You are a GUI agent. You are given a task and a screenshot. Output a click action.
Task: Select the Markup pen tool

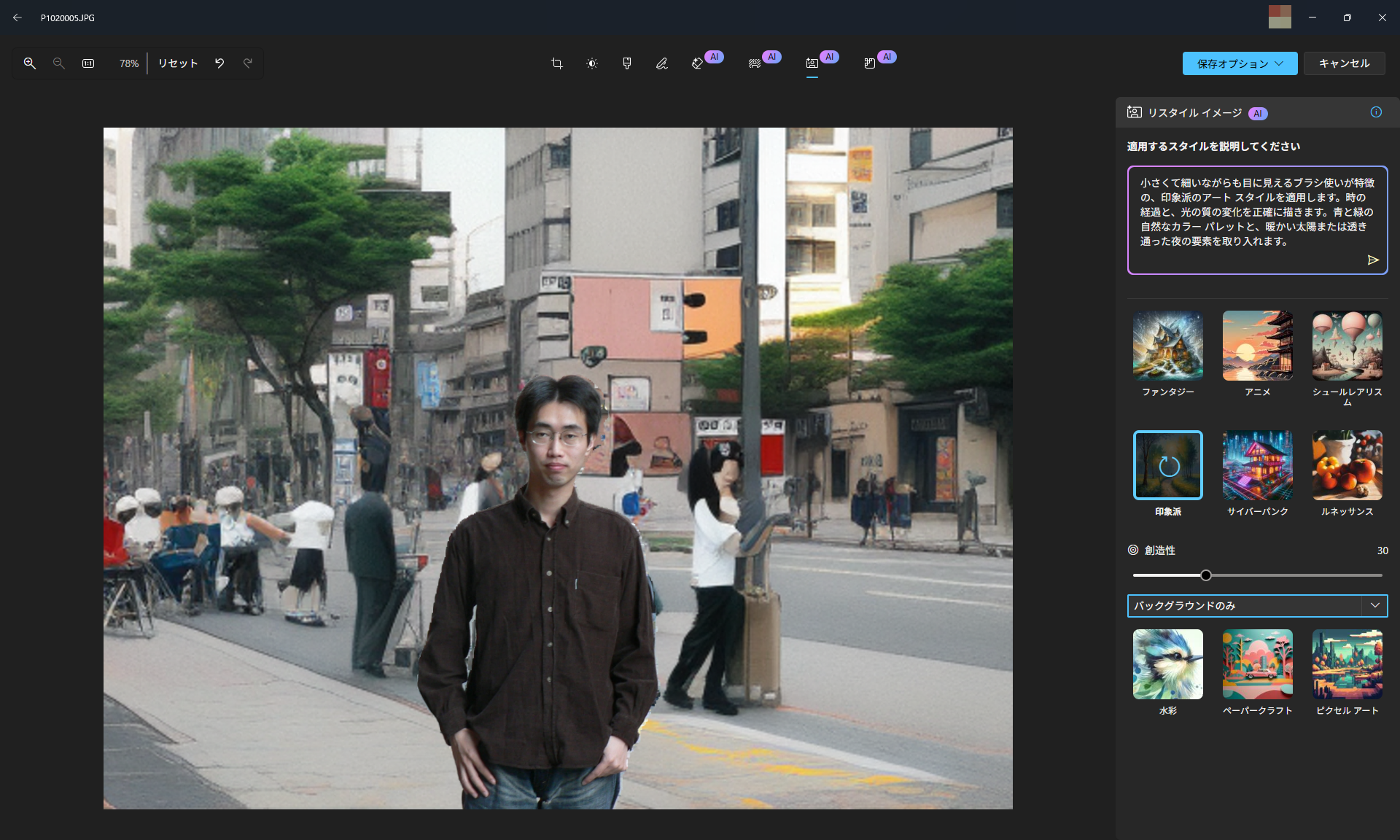click(662, 63)
